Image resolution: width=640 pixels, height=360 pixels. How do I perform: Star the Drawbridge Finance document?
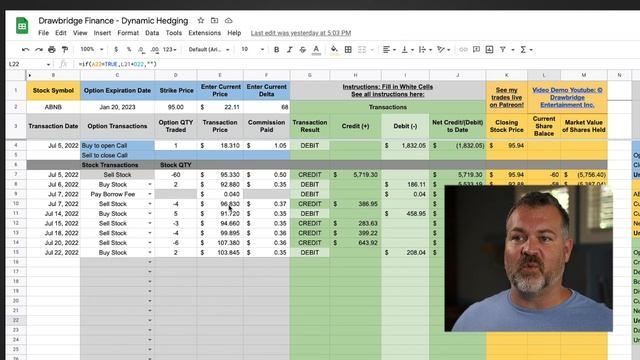tap(200, 20)
